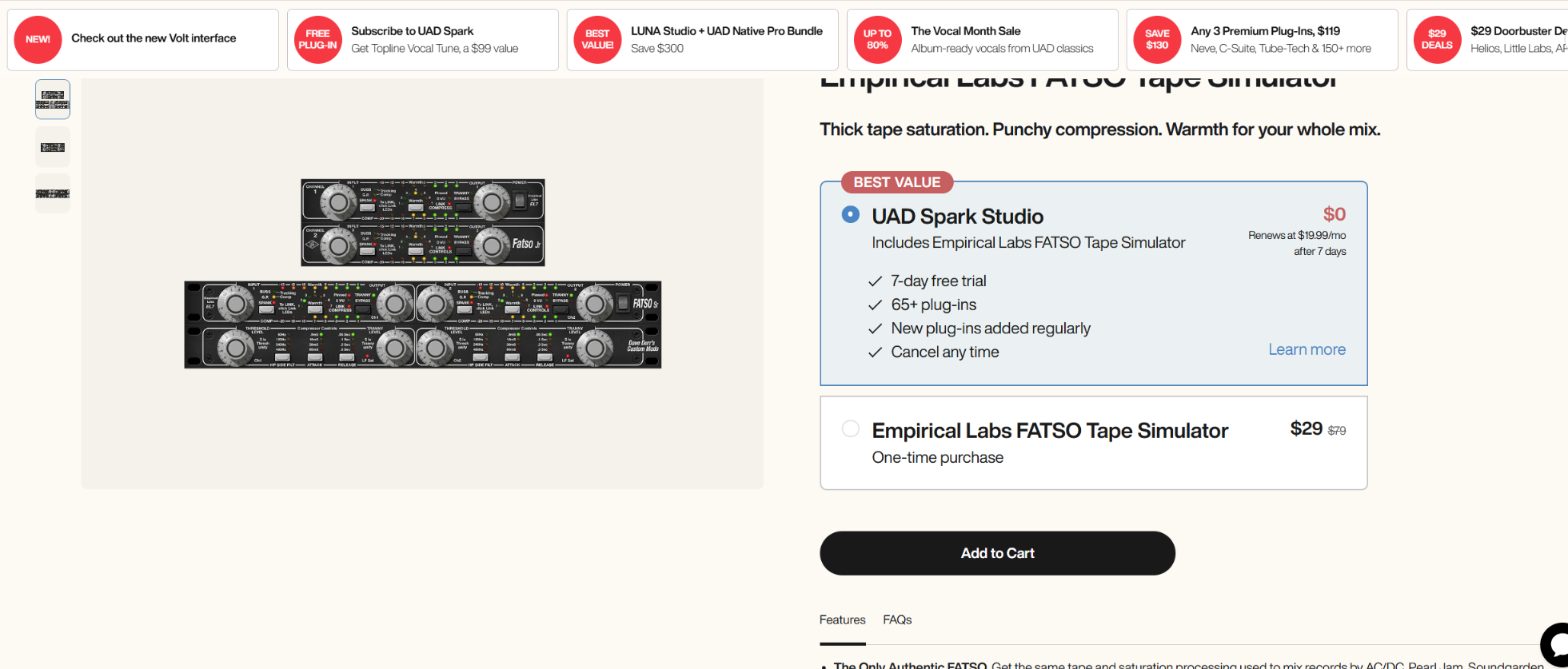Click the Add to Cart button
Image resolution: width=1568 pixels, height=669 pixels.
[x=997, y=553]
